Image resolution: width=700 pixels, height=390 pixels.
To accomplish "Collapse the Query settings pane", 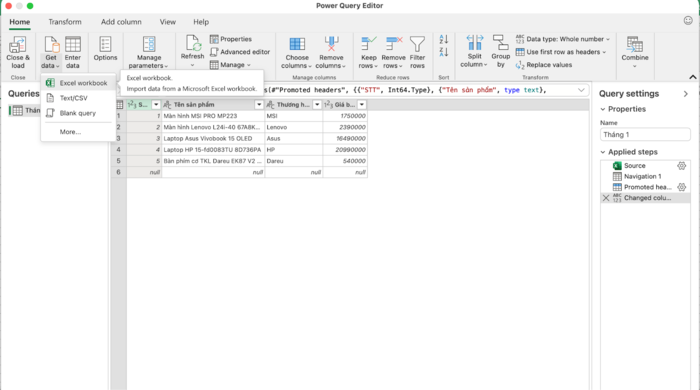I will [x=686, y=94].
